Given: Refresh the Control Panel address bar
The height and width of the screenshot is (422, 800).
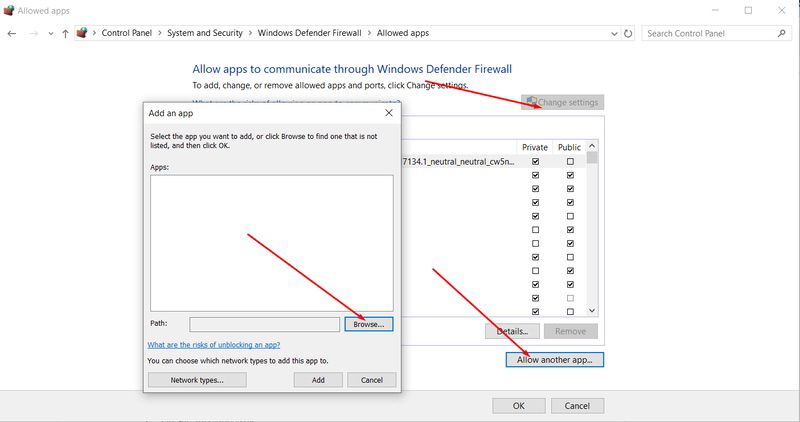Looking at the screenshot, I should coord(628,34).
